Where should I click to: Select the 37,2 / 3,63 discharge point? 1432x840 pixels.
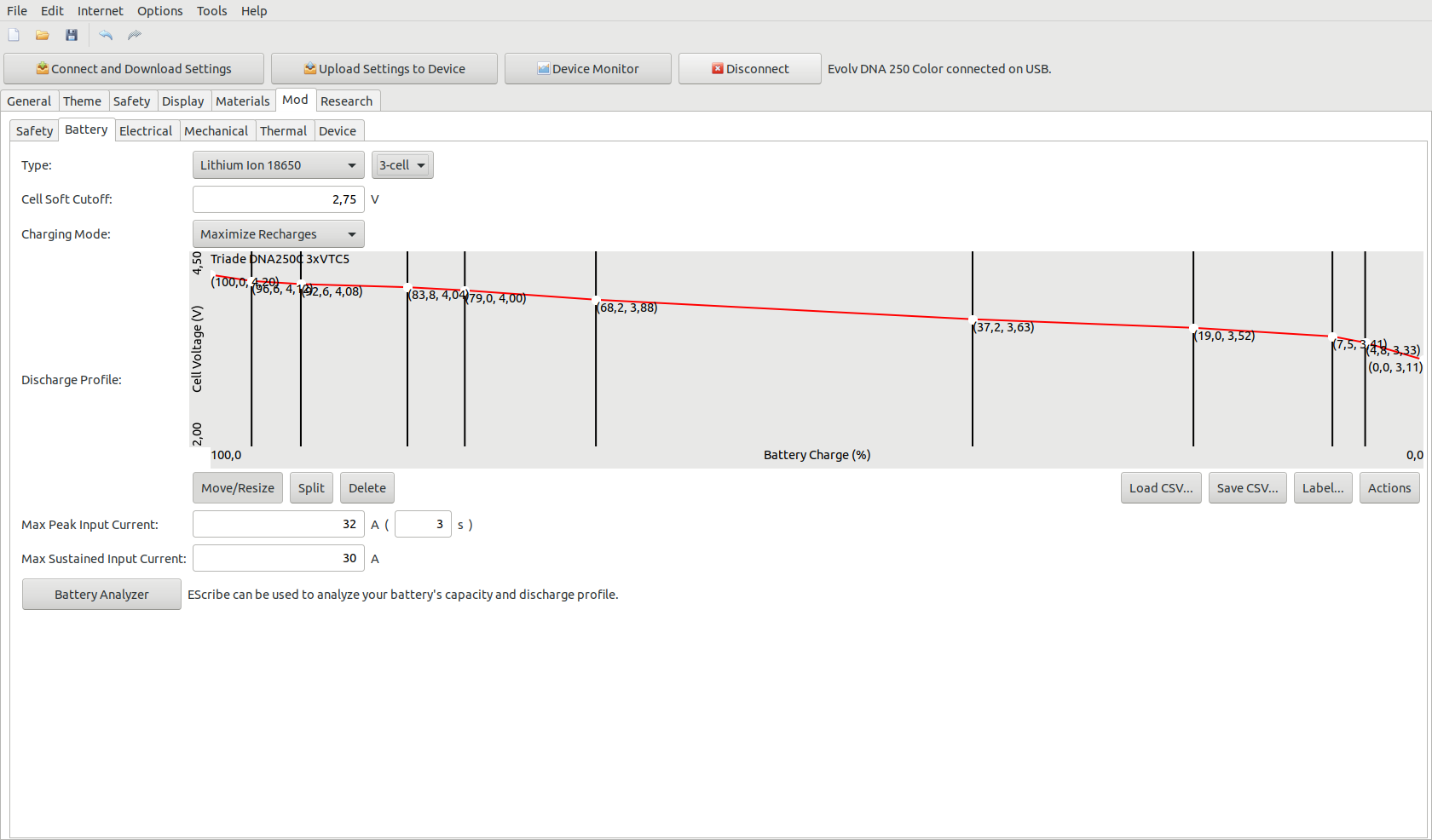(x=973, y=319)
